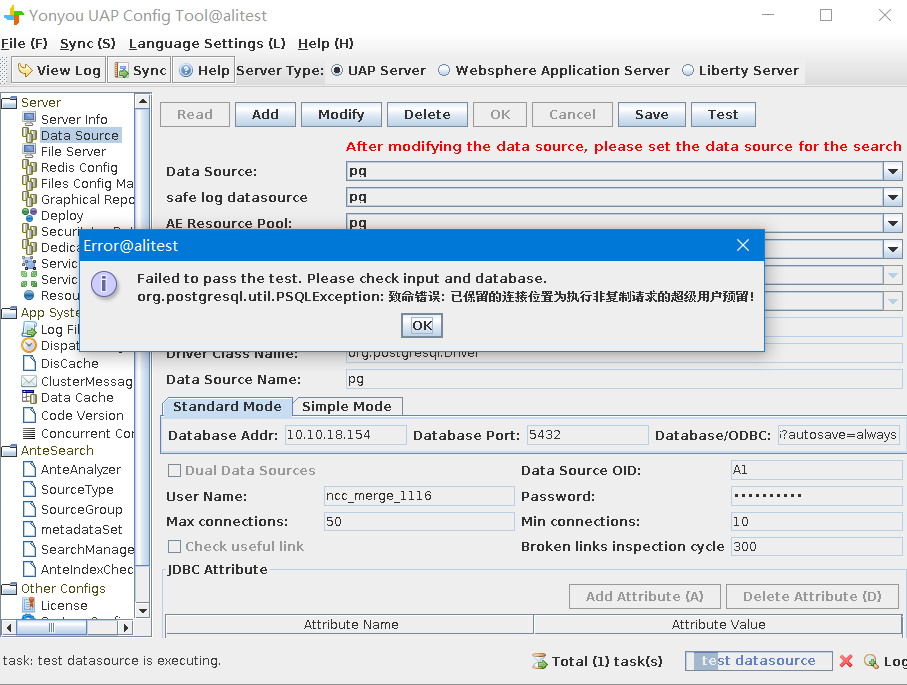Click the Password field
Image resolution: width=907 pixels, height=685 pixels.
click(x=817, y=496)
